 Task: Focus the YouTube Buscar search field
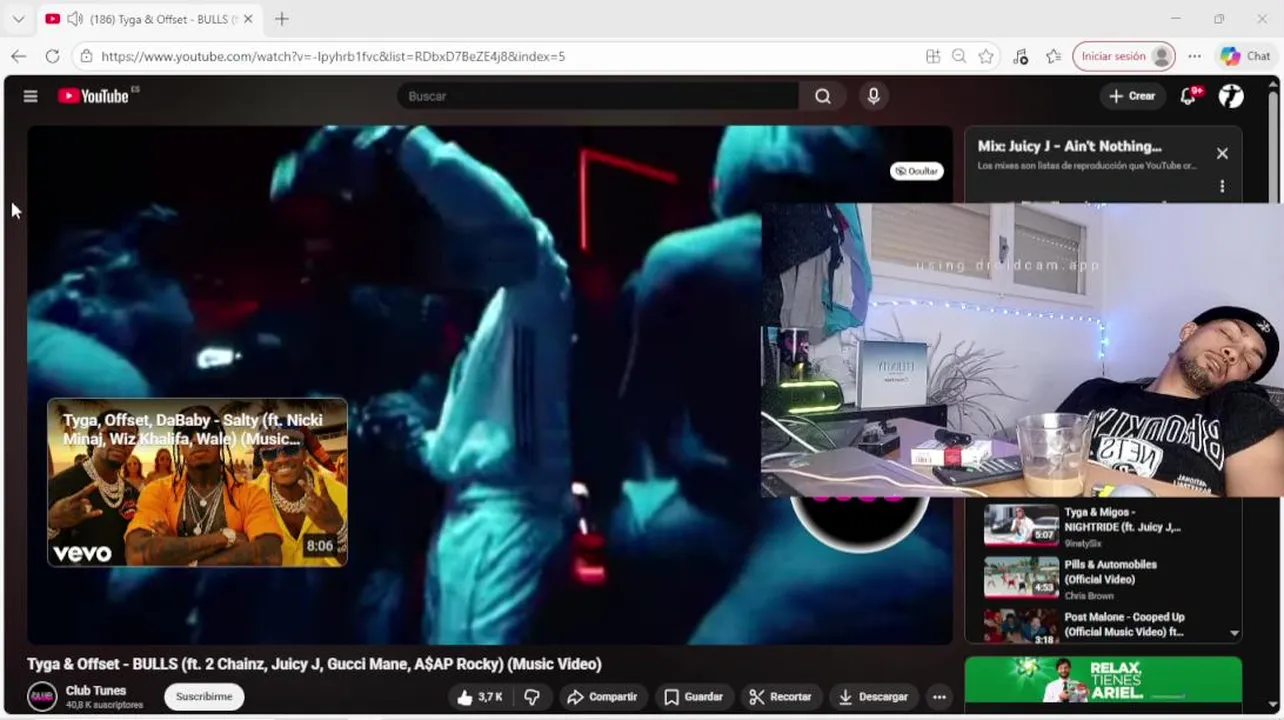coord(598,96)
